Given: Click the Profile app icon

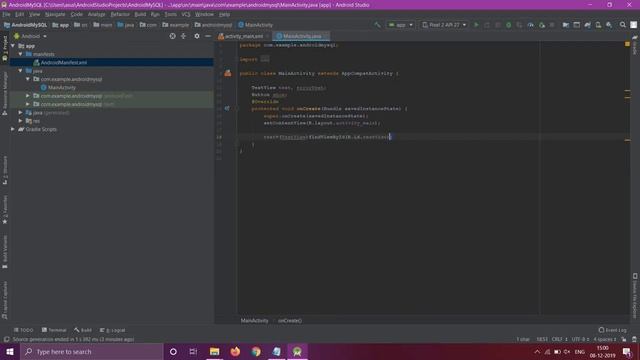Looking at the screenshot, I should [x=530, y=25].
